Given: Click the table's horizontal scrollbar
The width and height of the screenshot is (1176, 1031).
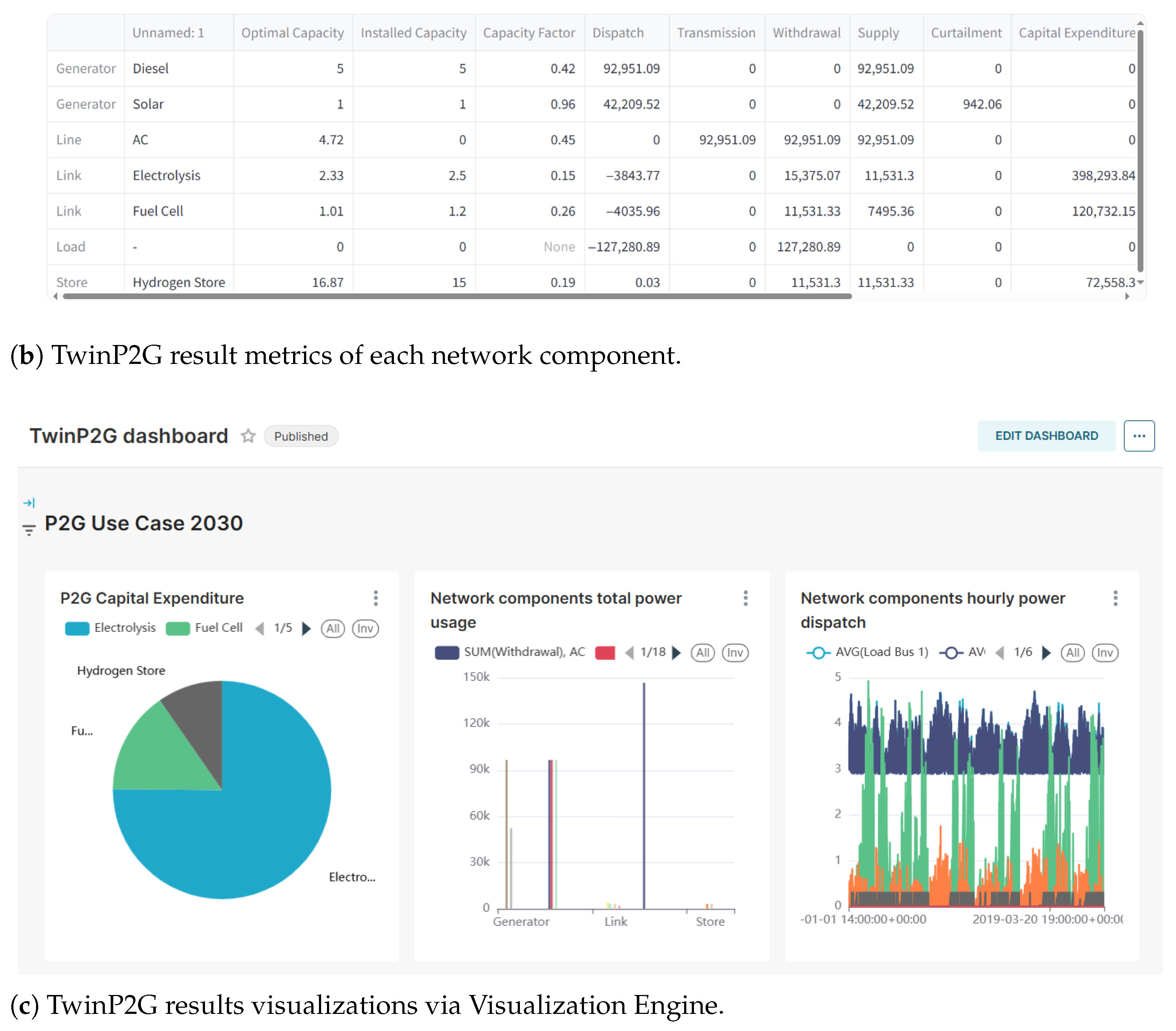Looking at the screenshot, I should [x=457, y=296].
